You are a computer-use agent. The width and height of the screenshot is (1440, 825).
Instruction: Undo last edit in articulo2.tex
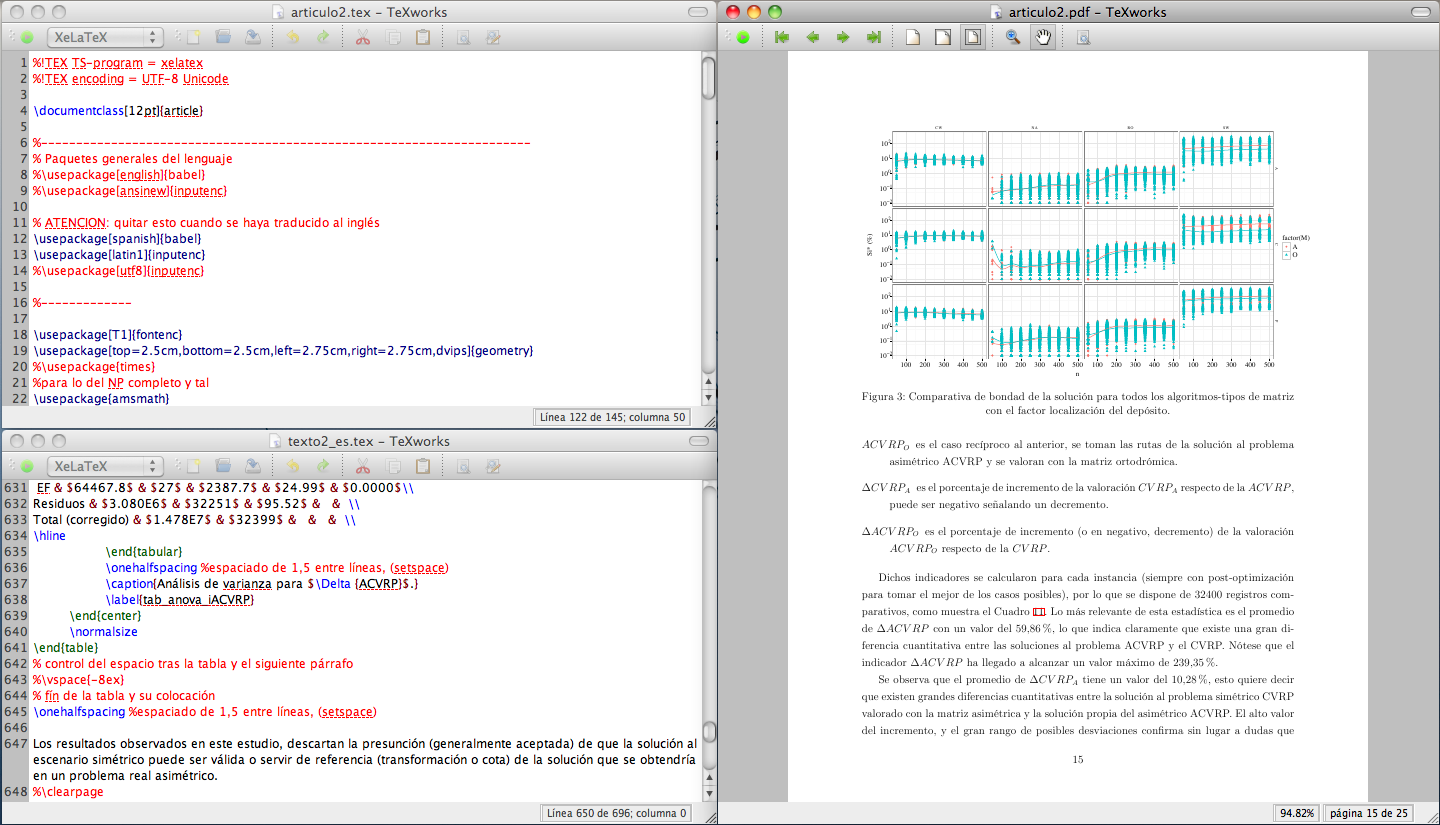[x=292, y=37]
